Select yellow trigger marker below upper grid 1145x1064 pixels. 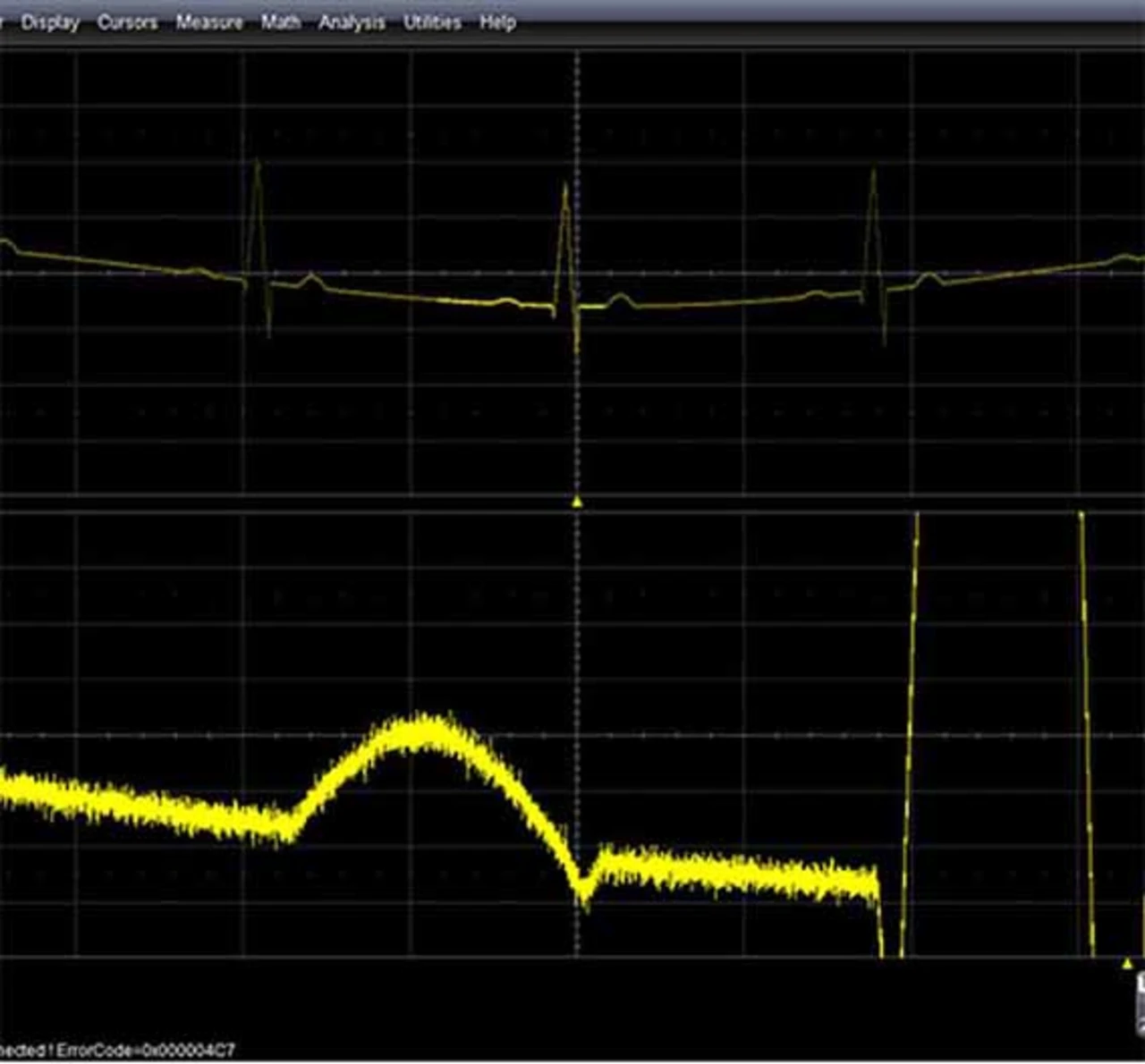tap(577, 502)
